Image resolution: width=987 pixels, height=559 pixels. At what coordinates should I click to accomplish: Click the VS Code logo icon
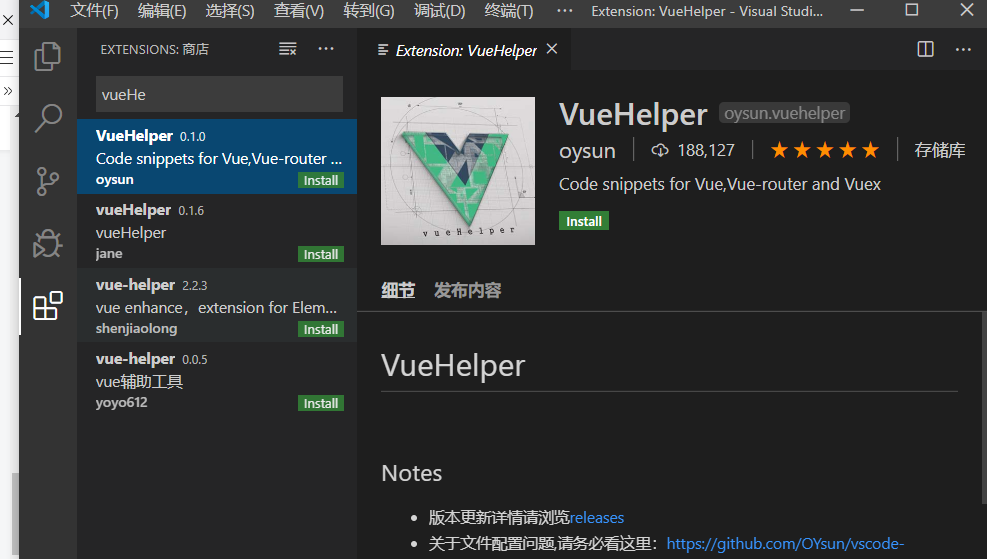click(x=40, y=10)
